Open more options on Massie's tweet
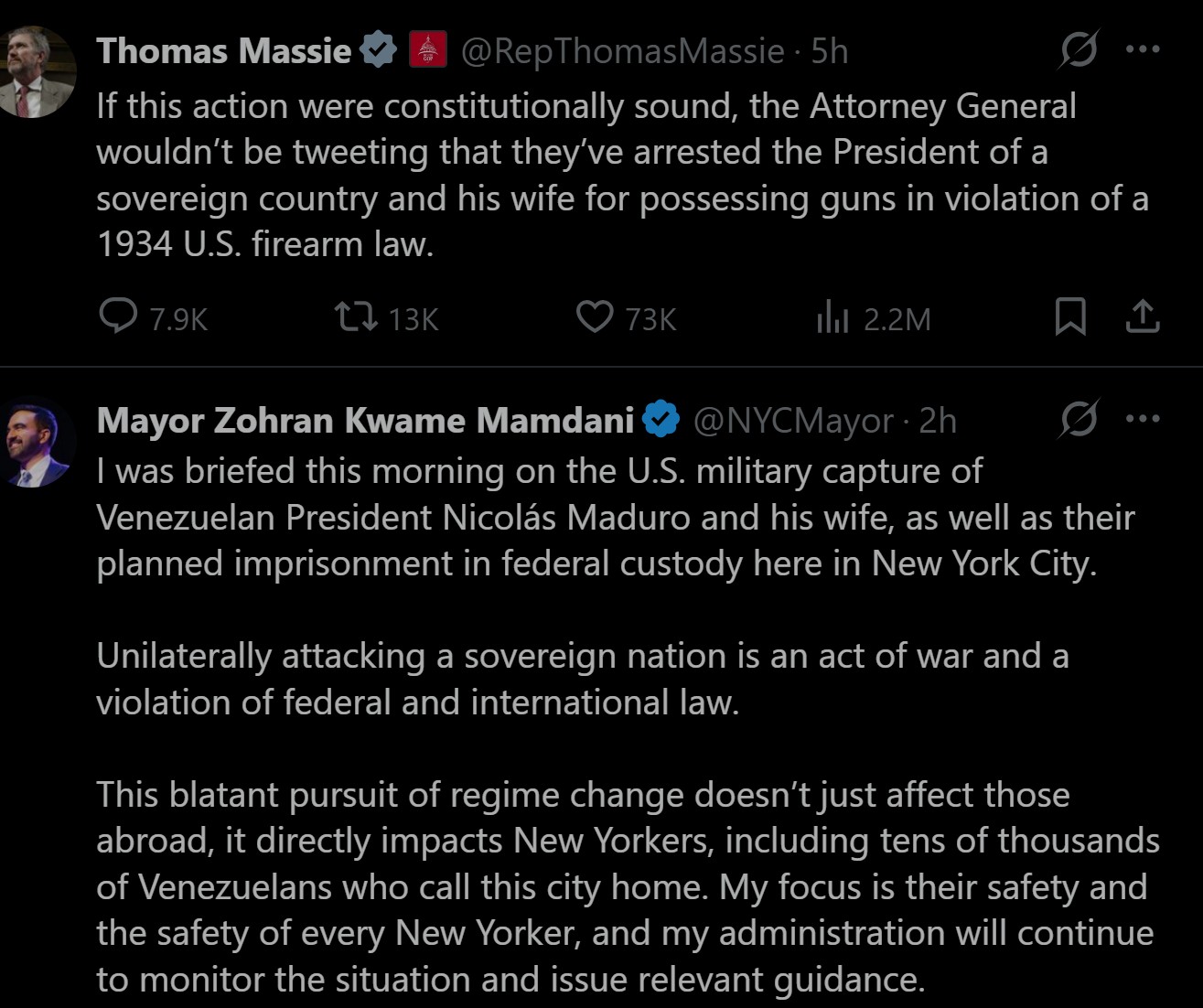Image resolution: width=1203 pixels, height=1008 pixels. (x=1143, y=50)
